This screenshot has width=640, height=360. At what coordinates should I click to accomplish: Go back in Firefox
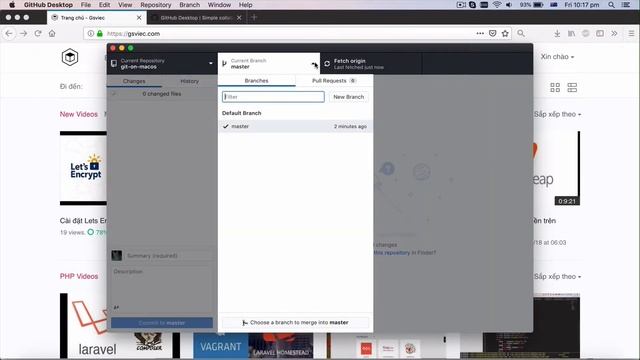(x=9, y=33)
